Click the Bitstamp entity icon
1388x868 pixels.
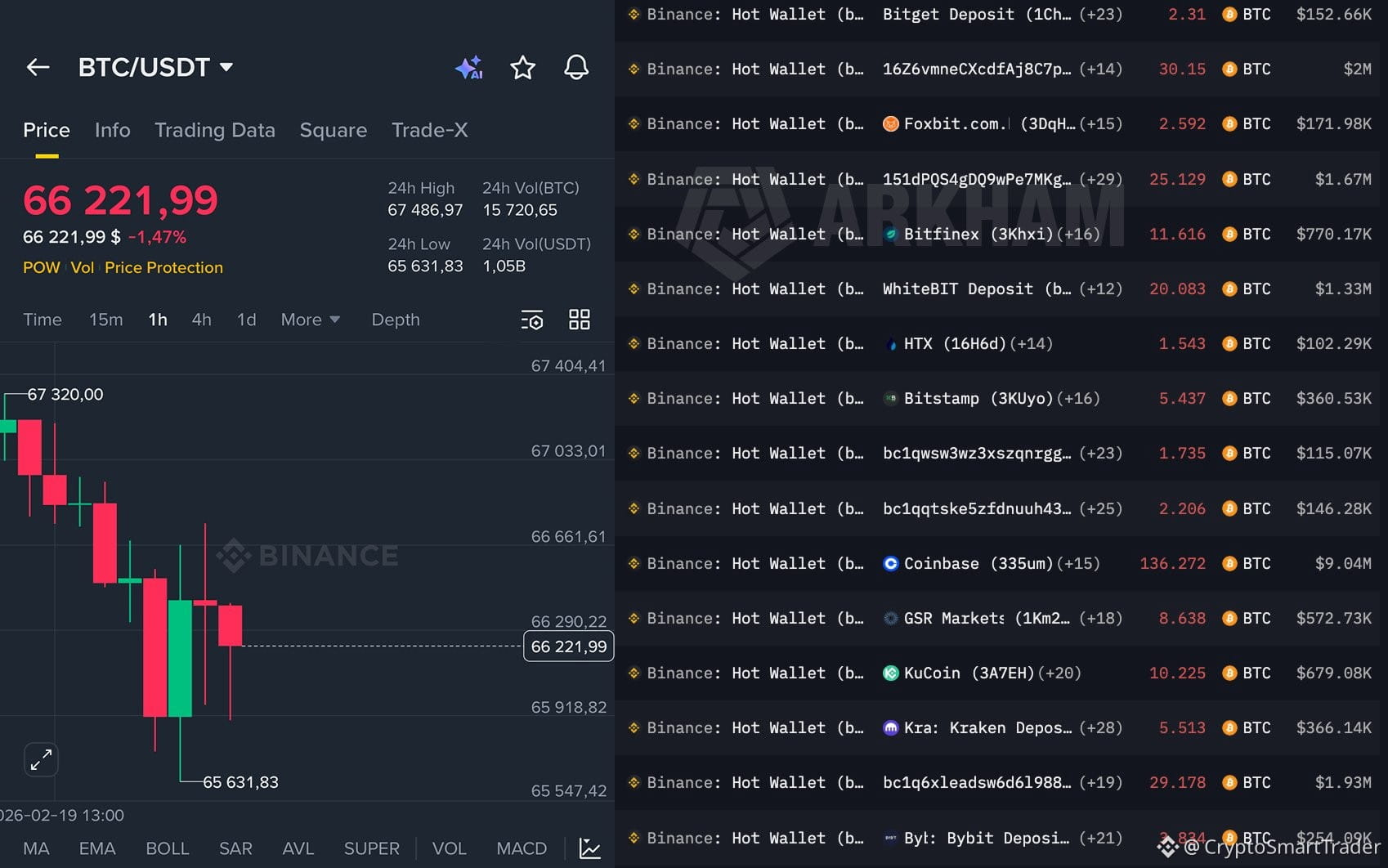891,398
